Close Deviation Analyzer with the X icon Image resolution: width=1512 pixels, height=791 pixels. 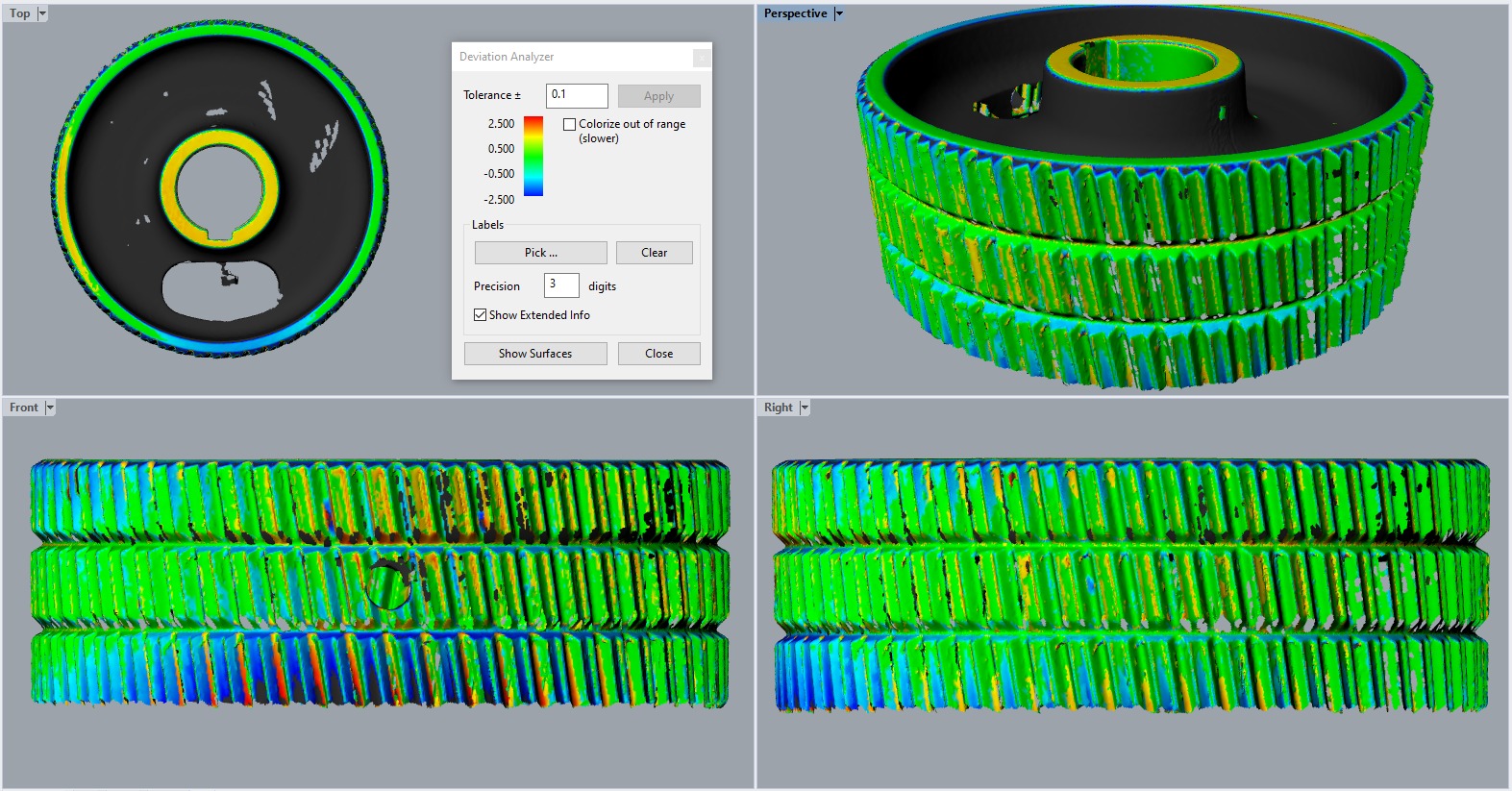[702, 58]
